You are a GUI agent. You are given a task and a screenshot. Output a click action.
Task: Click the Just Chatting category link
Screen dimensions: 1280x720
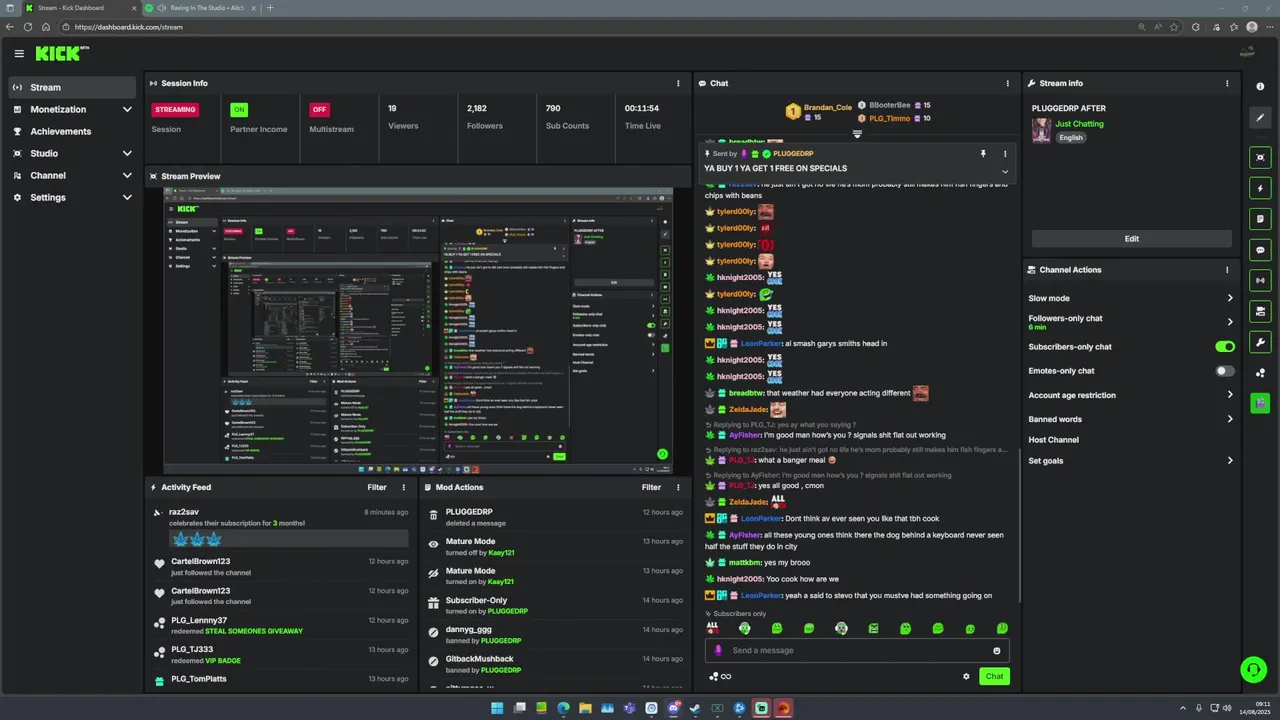click(x=1080, y=124)
